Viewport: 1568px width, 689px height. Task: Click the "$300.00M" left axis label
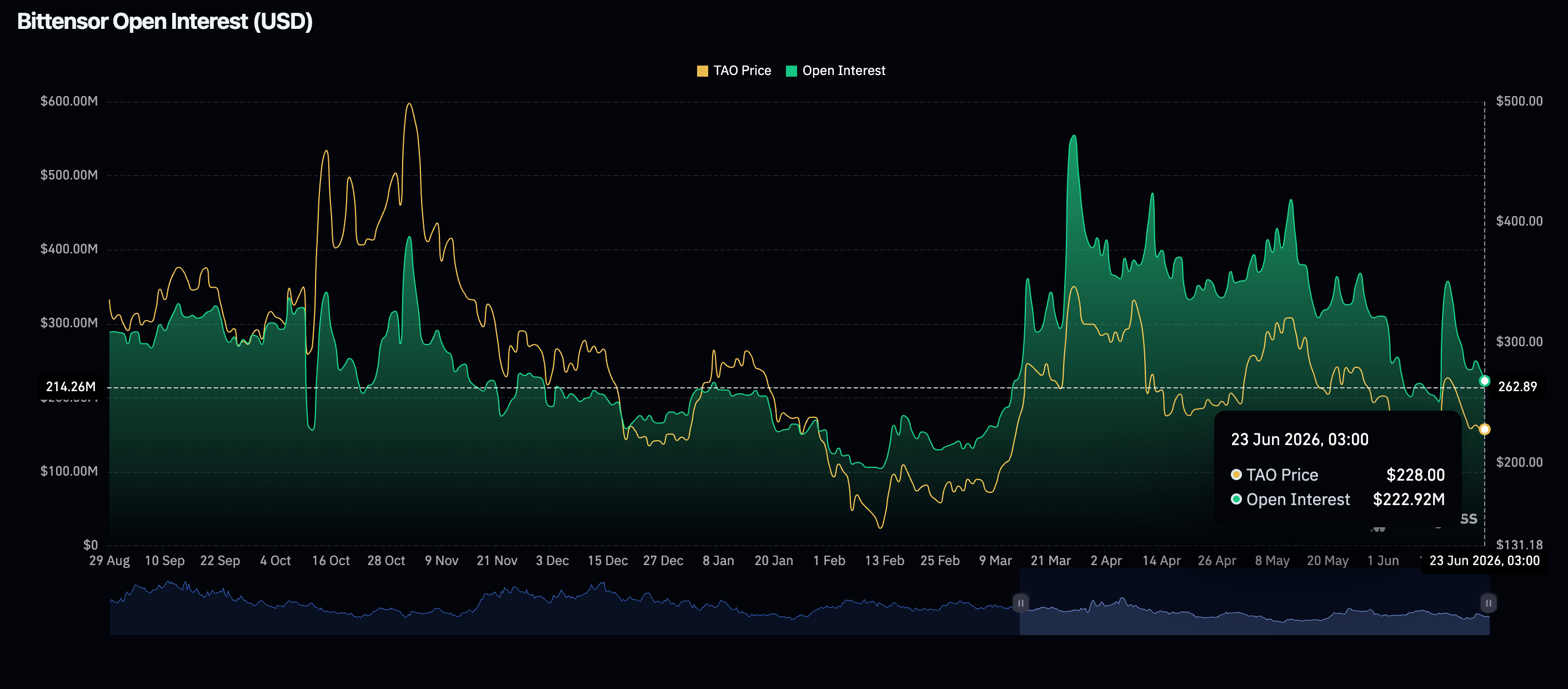tap(69, 323)
